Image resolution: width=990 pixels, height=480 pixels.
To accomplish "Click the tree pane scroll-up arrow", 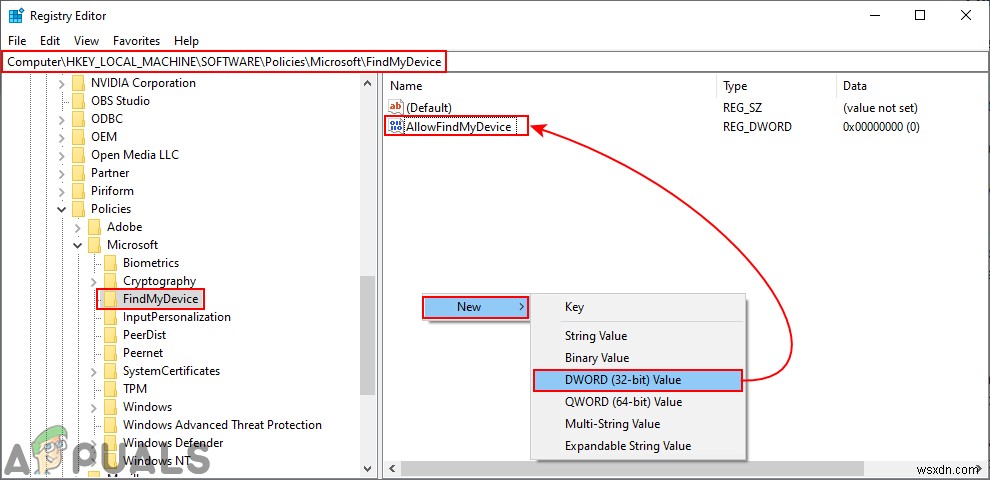I will [367, 83].
